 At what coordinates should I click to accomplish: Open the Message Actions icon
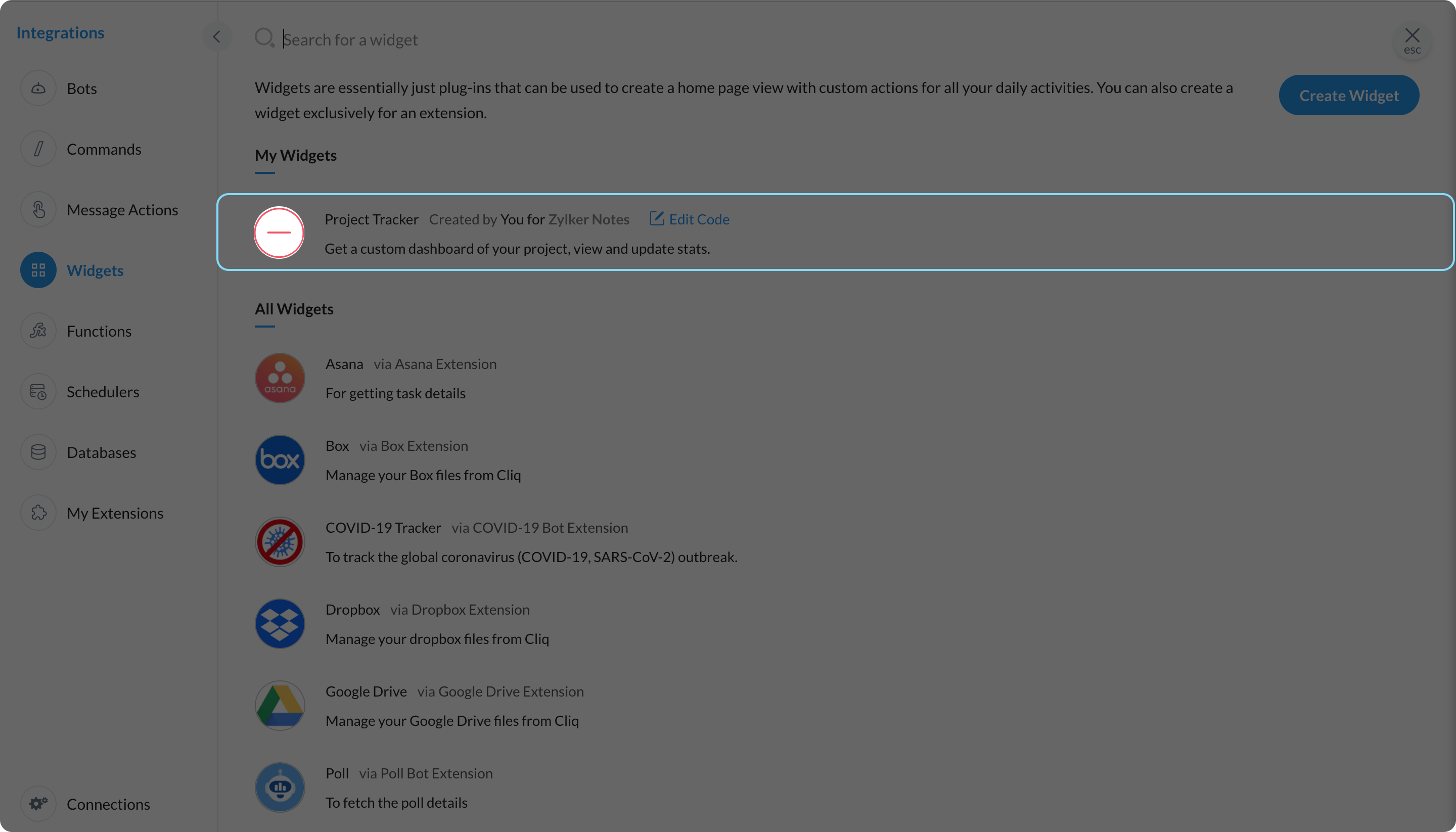pos(38,209)
